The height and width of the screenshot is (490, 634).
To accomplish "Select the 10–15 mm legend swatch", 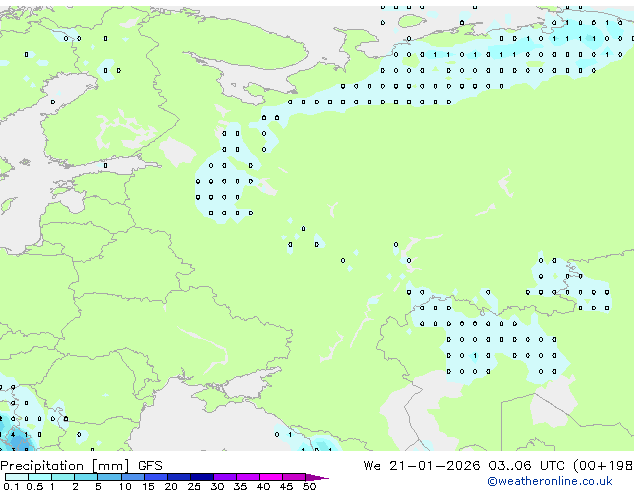I will point(132,477).
